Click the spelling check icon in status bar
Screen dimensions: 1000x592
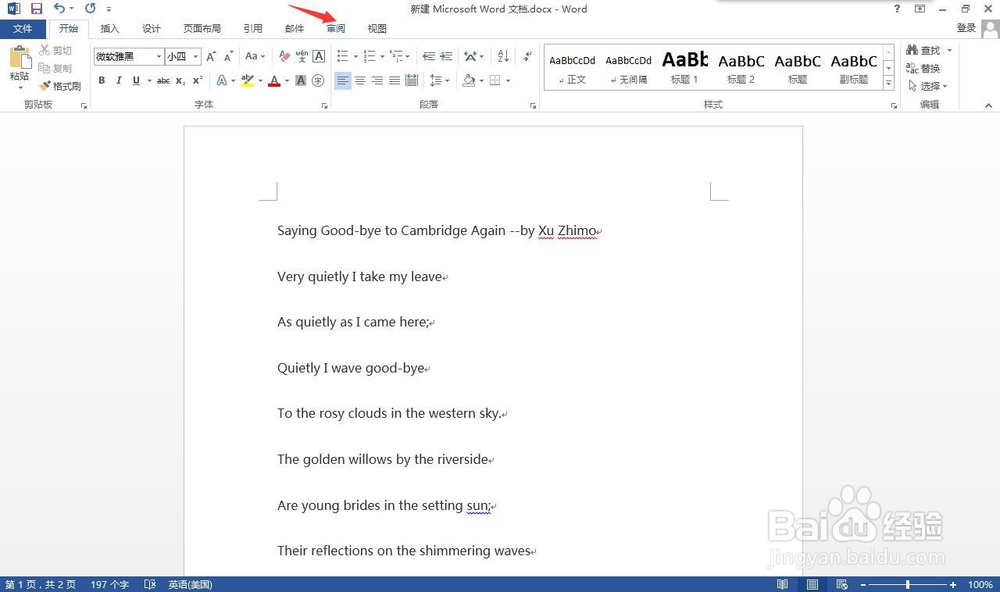point(150,584)
